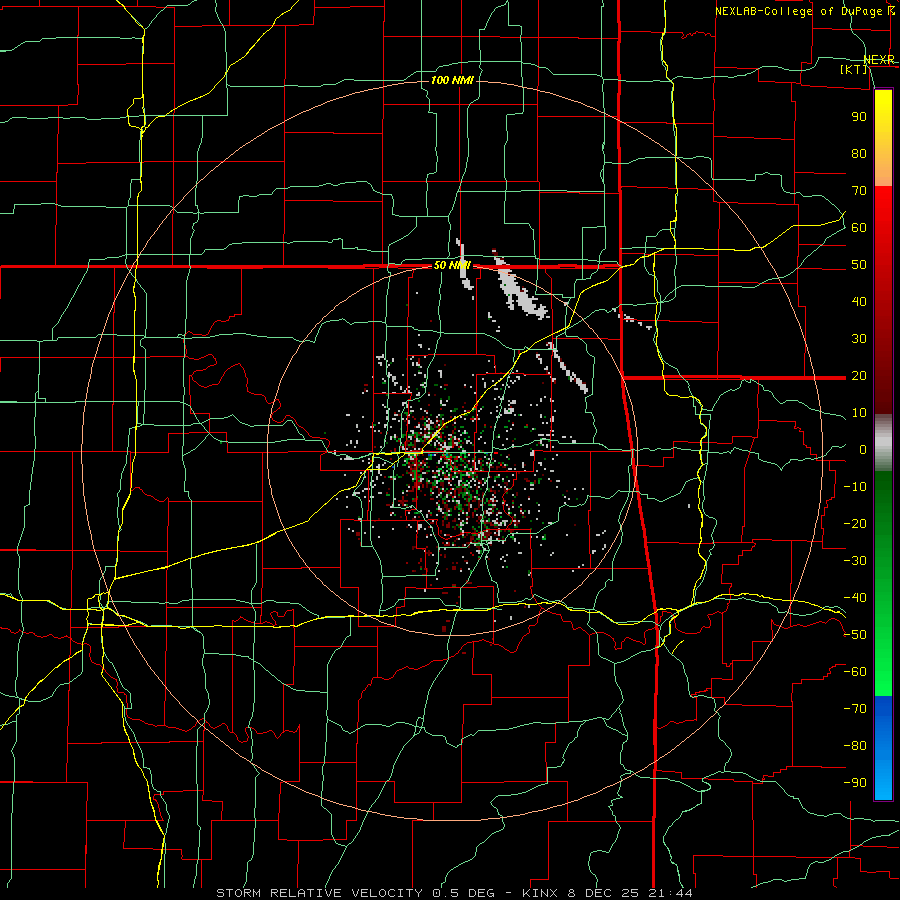The height and width of the screenshot is (900, 900).
Task: Click the -70 value on the velocity scale
Action: click(x=855, y=709)
